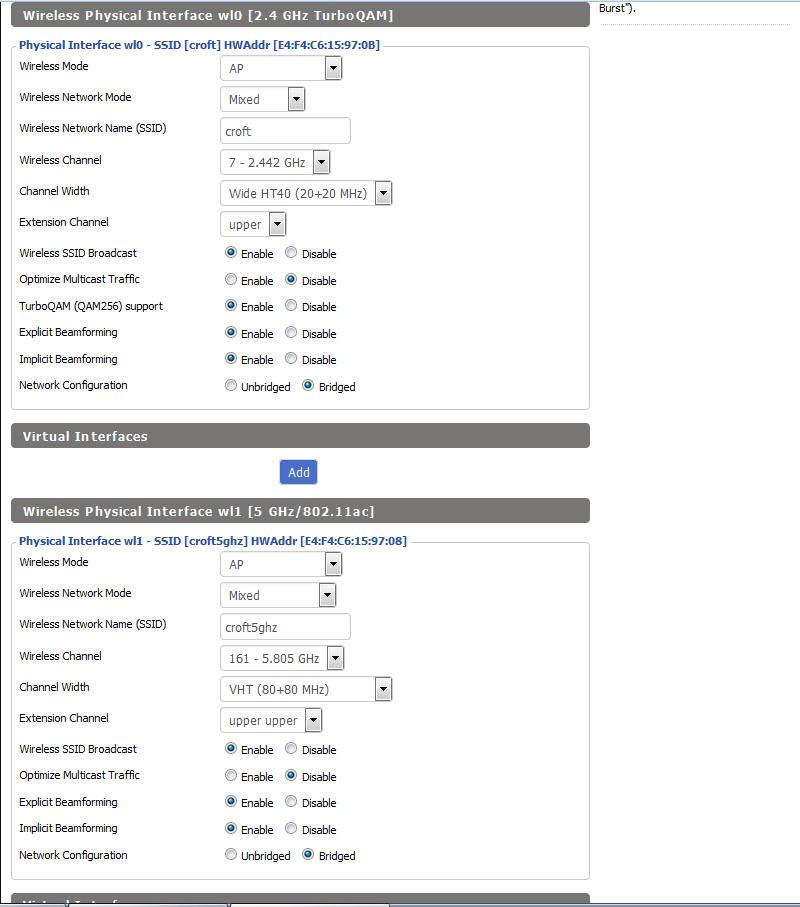The width and height of the screenshot is (800, 907).
Task: Set wl1 Network Configuration to Unbridged
Action: [231, 855]
